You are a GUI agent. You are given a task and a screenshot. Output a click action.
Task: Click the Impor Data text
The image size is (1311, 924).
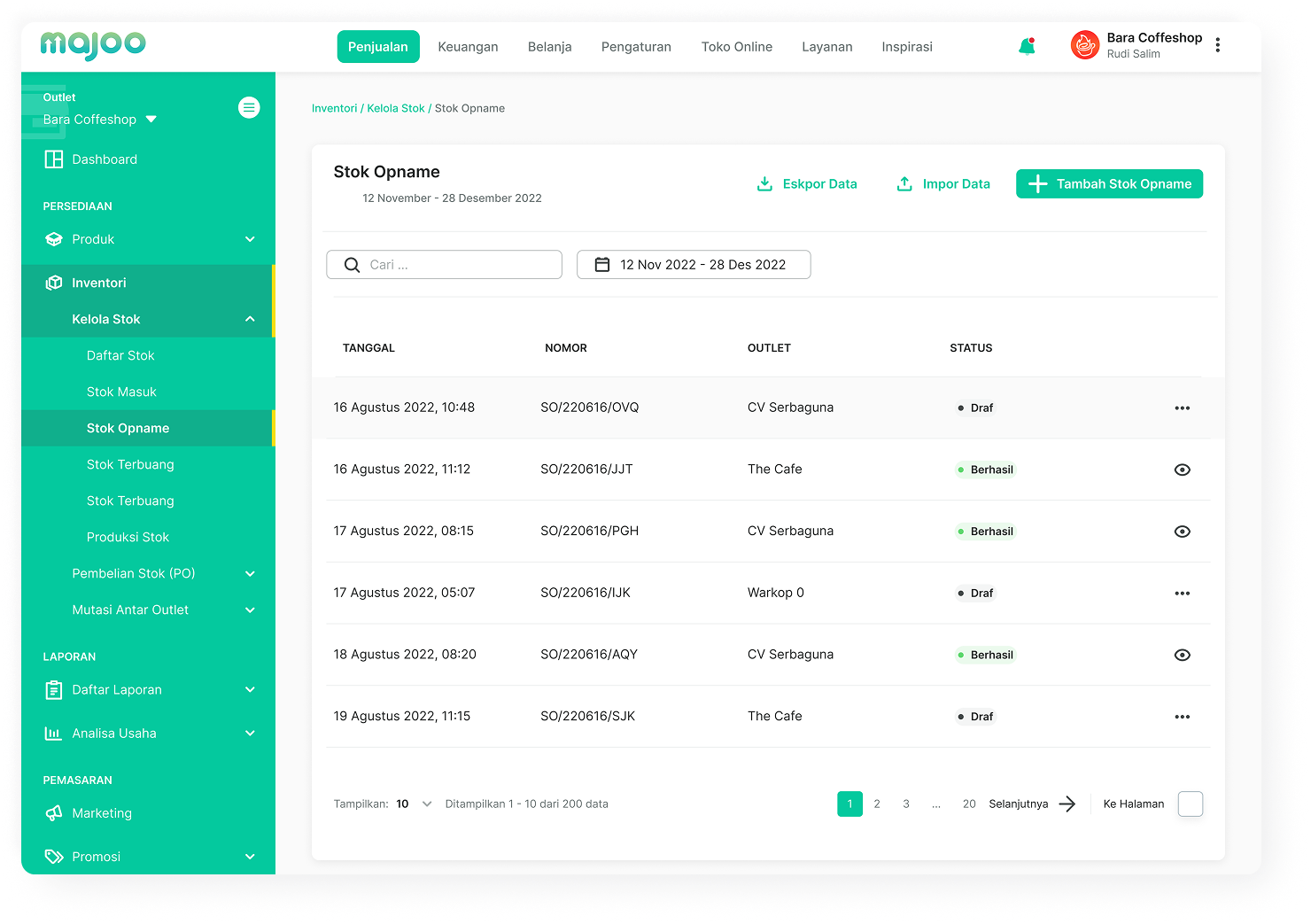[957, 184]
